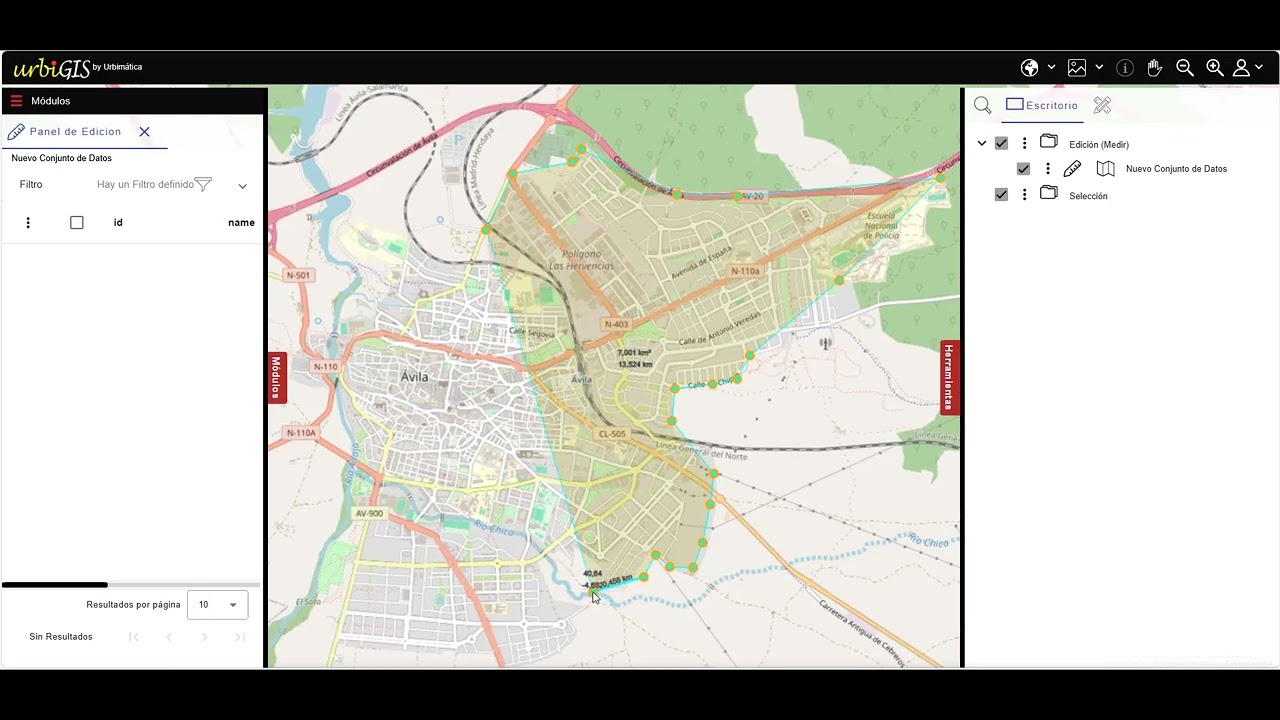
Task: Click the folder icon beside Selección
Action: (x=1048, y=194)
